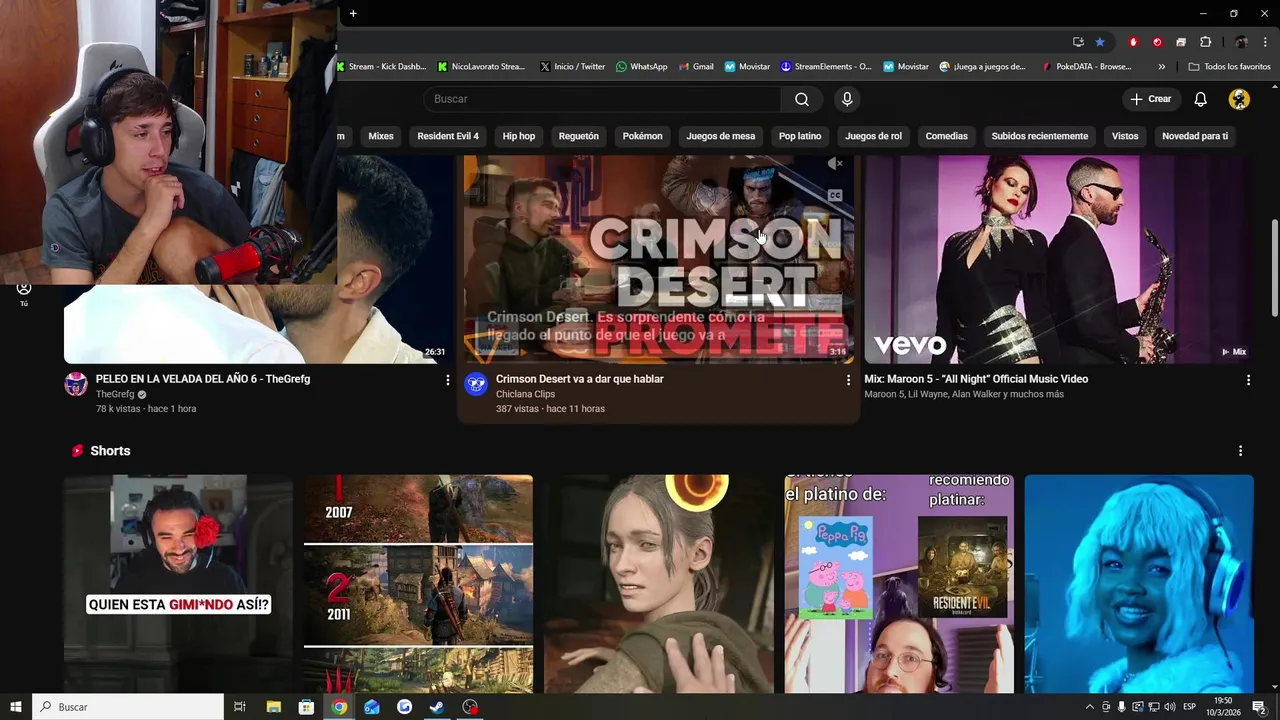
Task: Click the YouTube page vertical scrollbar
Action: coord(1274,270)
